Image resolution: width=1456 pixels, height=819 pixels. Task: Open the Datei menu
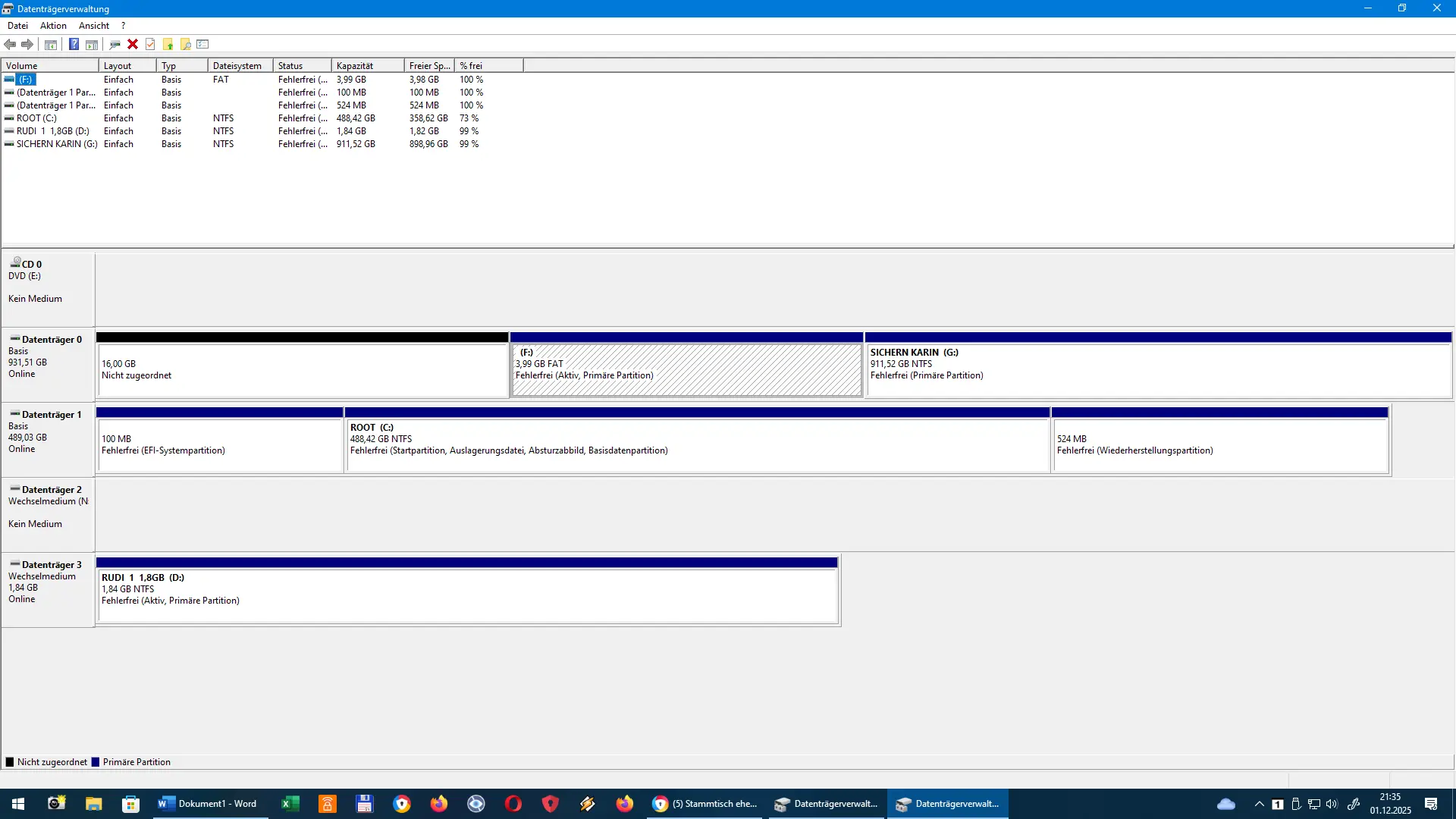coord(17,25)
